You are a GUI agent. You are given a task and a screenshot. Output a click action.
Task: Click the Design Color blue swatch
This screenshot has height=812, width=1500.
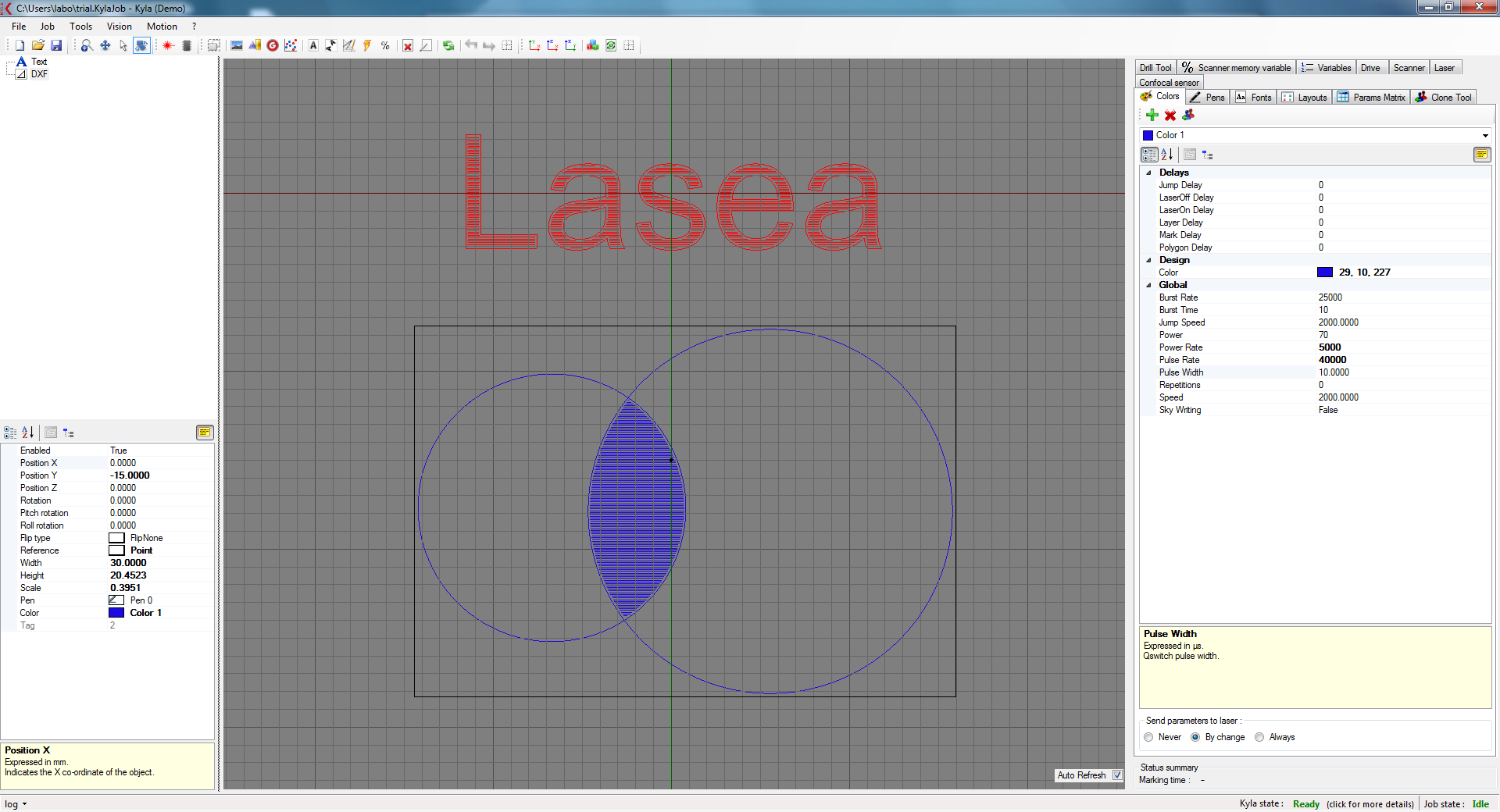coord(1325,272)
